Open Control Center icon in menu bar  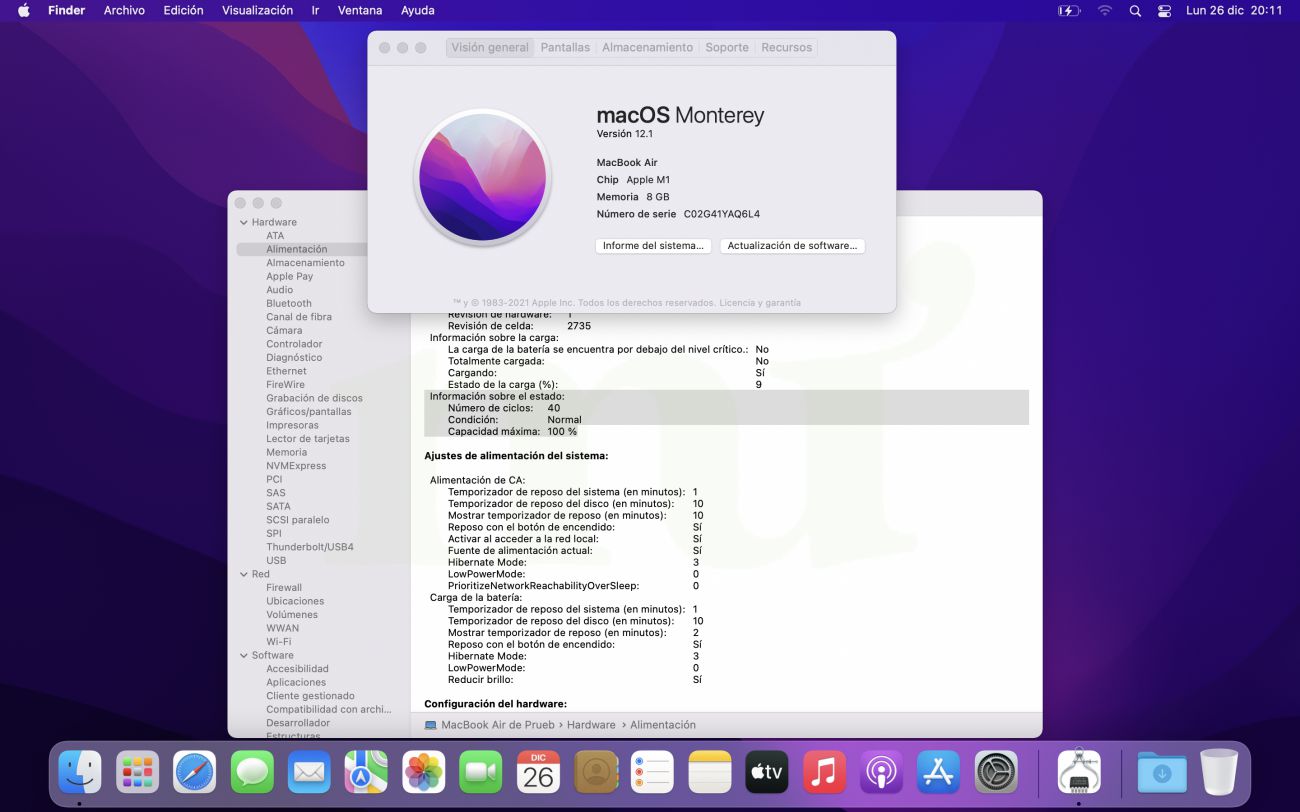click(1164, 10)
